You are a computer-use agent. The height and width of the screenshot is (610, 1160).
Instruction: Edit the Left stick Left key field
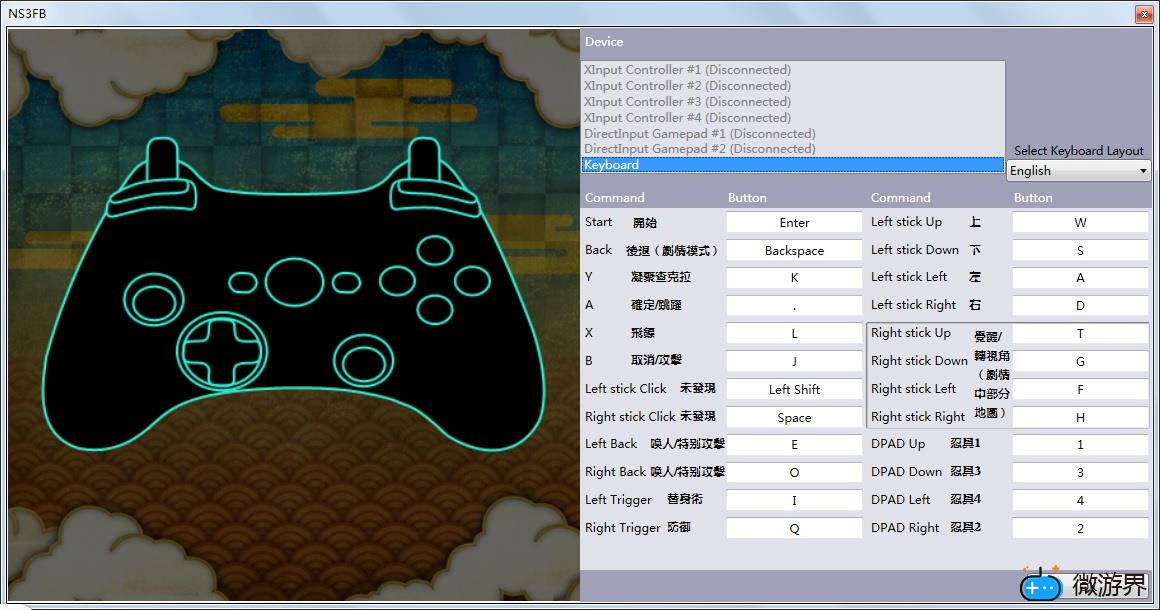tap(1080, 278)
